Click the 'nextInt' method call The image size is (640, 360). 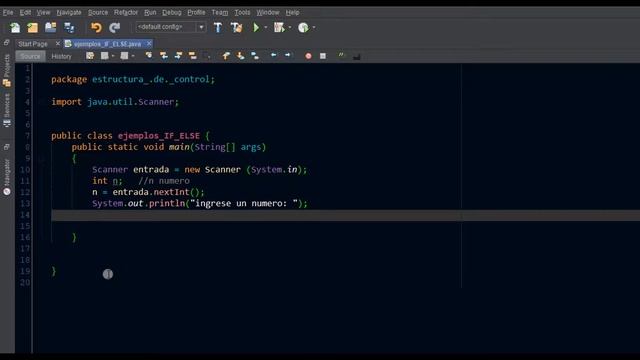pos(171,192)
